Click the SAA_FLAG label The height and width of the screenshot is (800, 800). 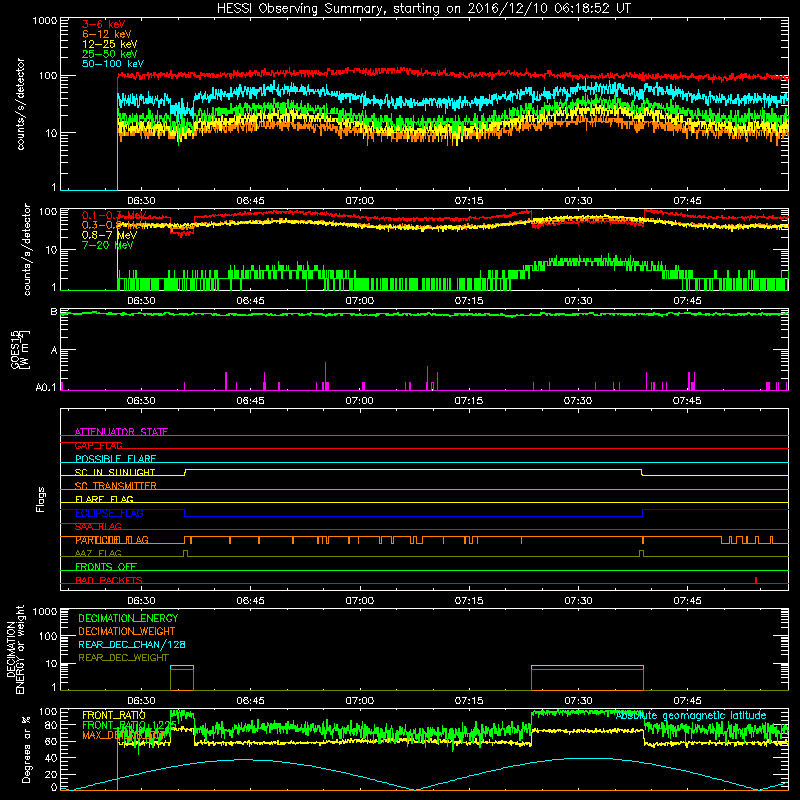coord(98,527)
